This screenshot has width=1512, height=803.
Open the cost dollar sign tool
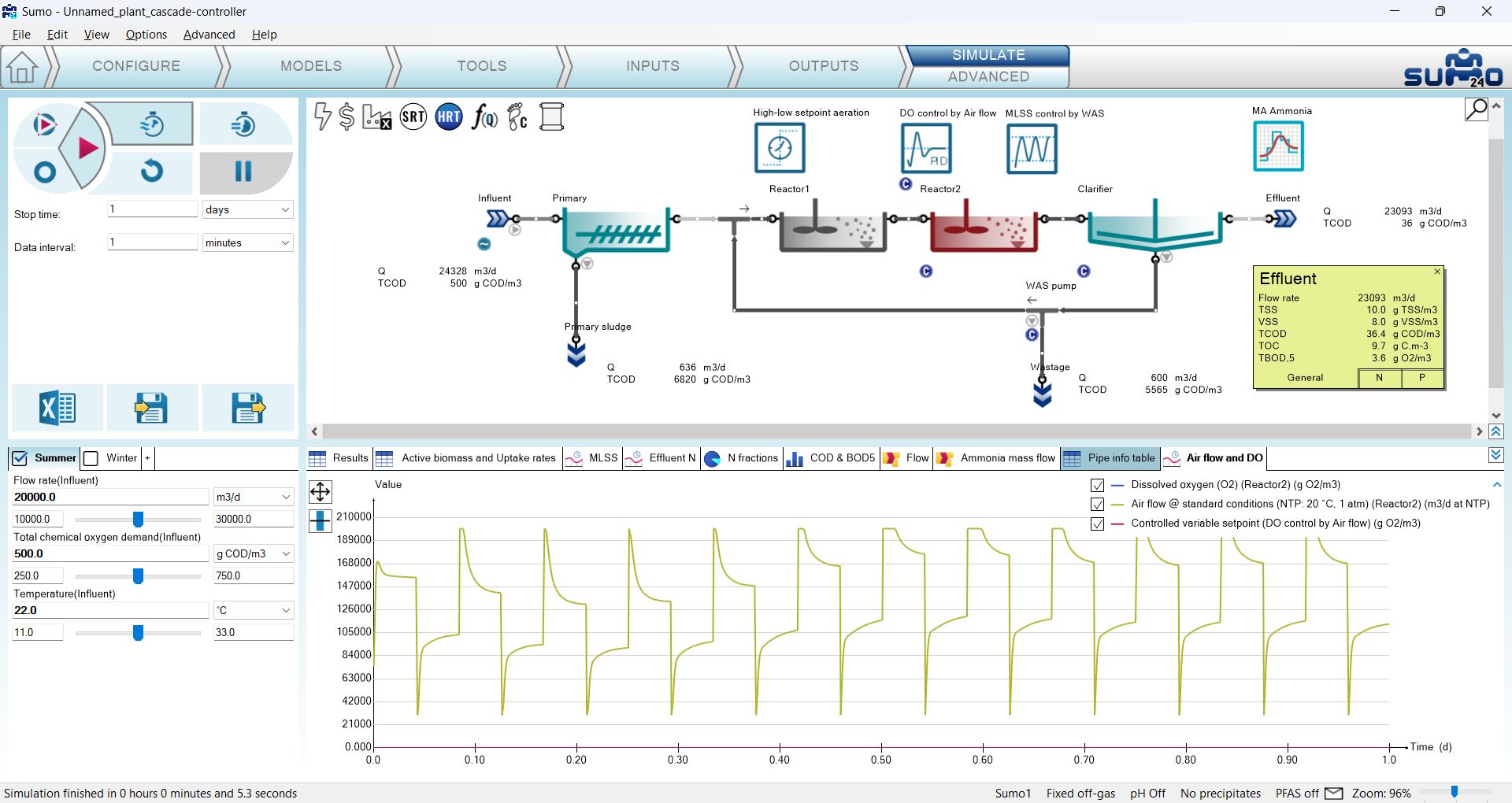(346, 117)
